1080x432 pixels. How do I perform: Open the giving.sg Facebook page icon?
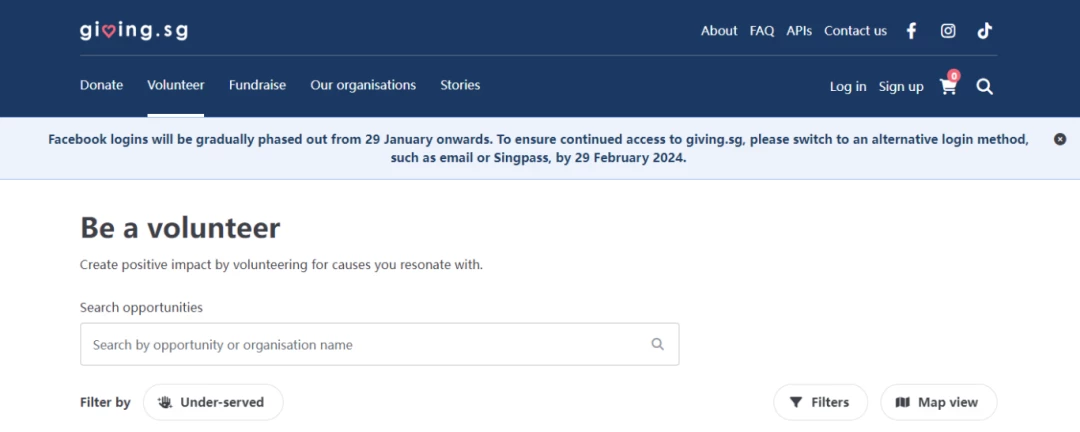(x=911, y=31)
